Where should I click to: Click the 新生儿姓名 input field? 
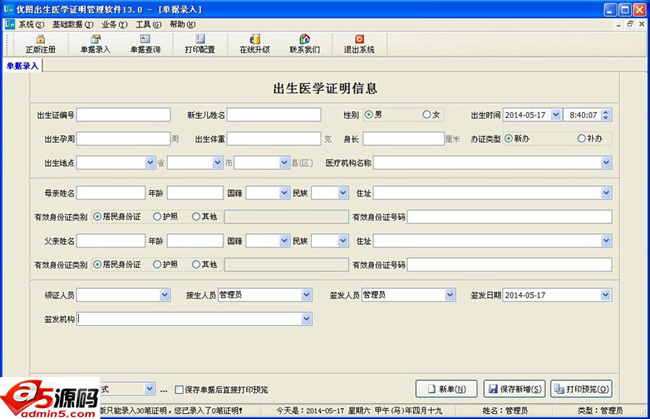tap(274, 115)
